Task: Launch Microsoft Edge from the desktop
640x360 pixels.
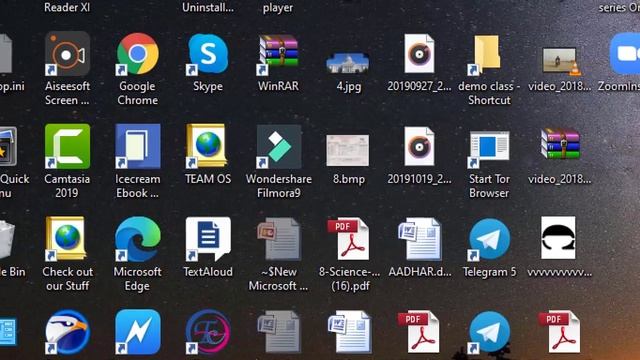Action: click(x=138, y=239)
